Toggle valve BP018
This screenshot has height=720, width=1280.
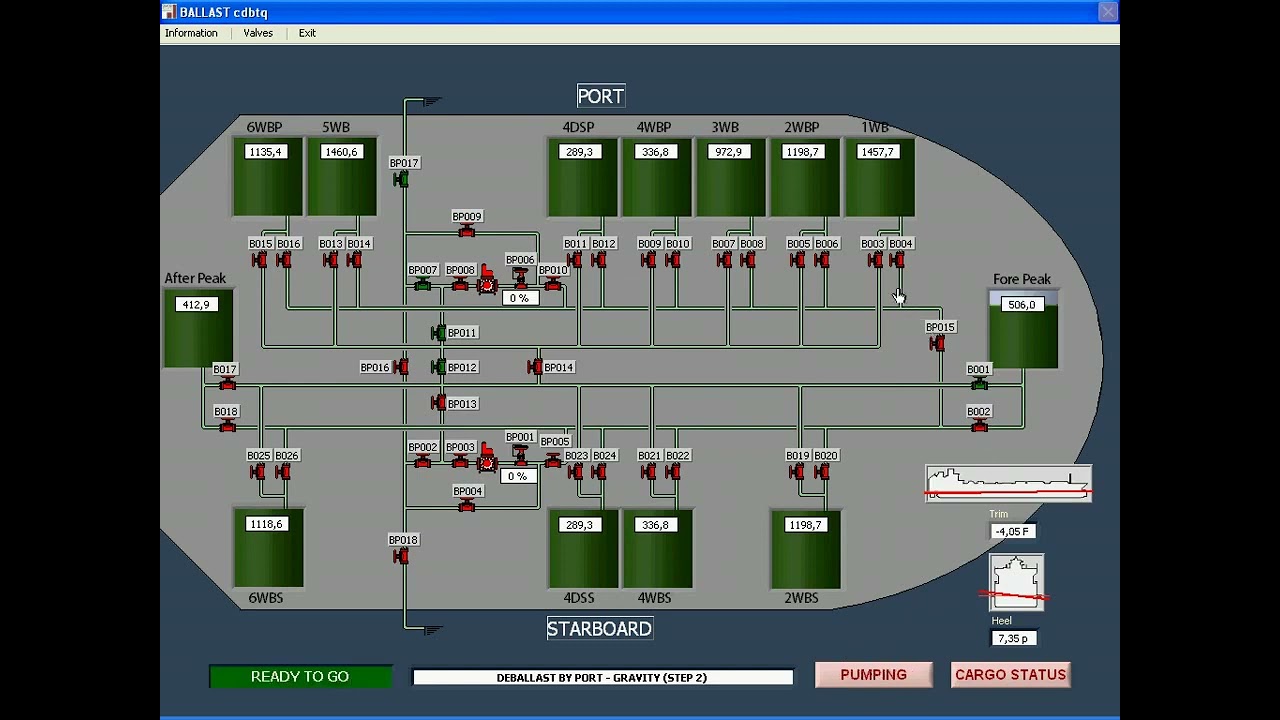(x=401, y=556)
